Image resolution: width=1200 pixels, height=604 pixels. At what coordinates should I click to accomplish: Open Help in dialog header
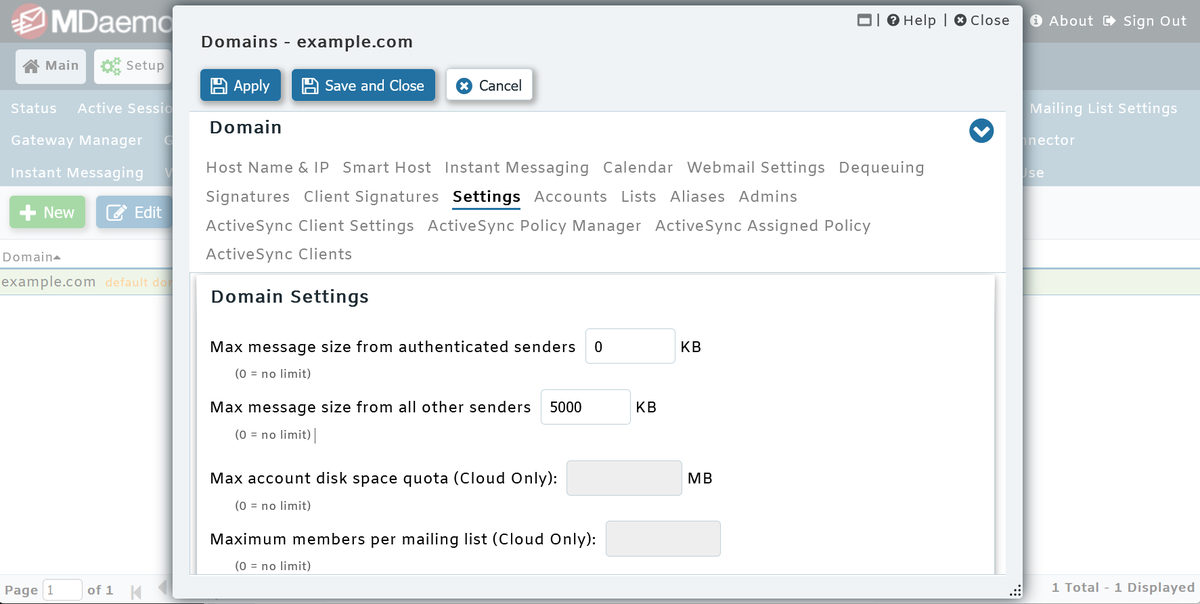click(x=911, y=20)
